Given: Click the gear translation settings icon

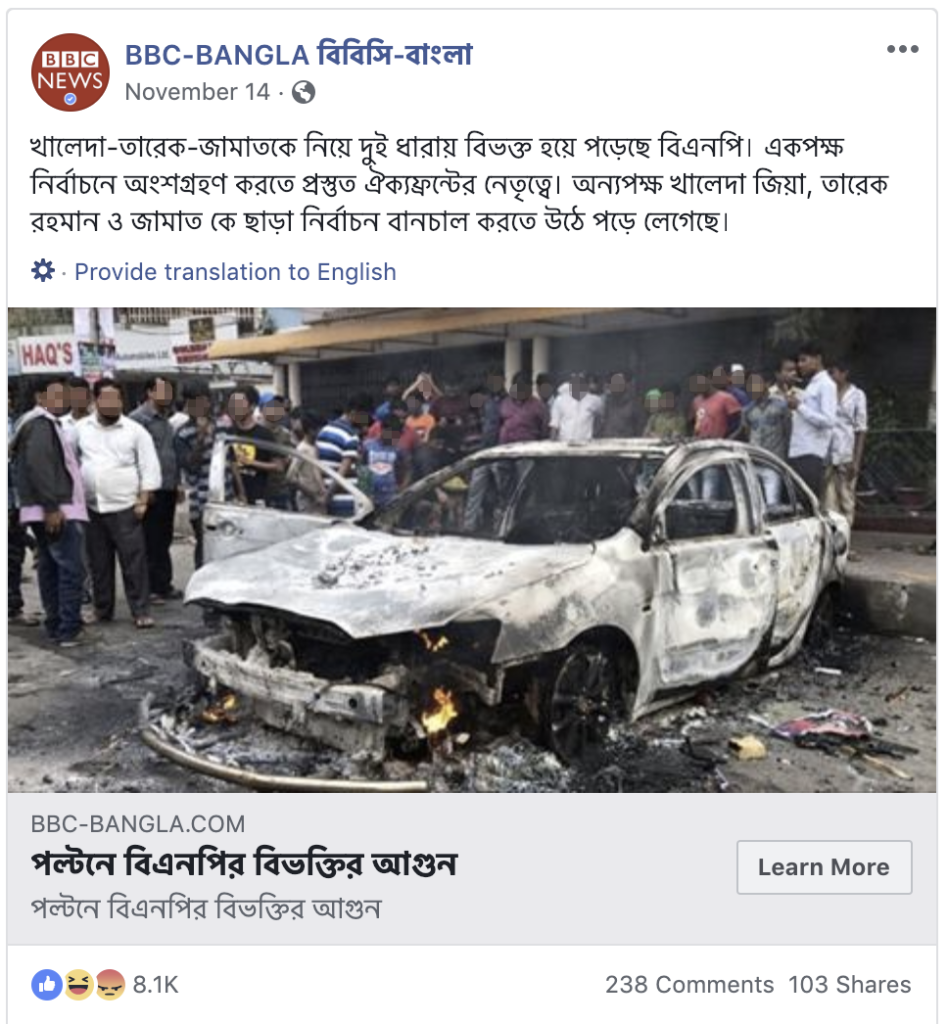Looking at the screenshot, I should [x=43, y=270].
